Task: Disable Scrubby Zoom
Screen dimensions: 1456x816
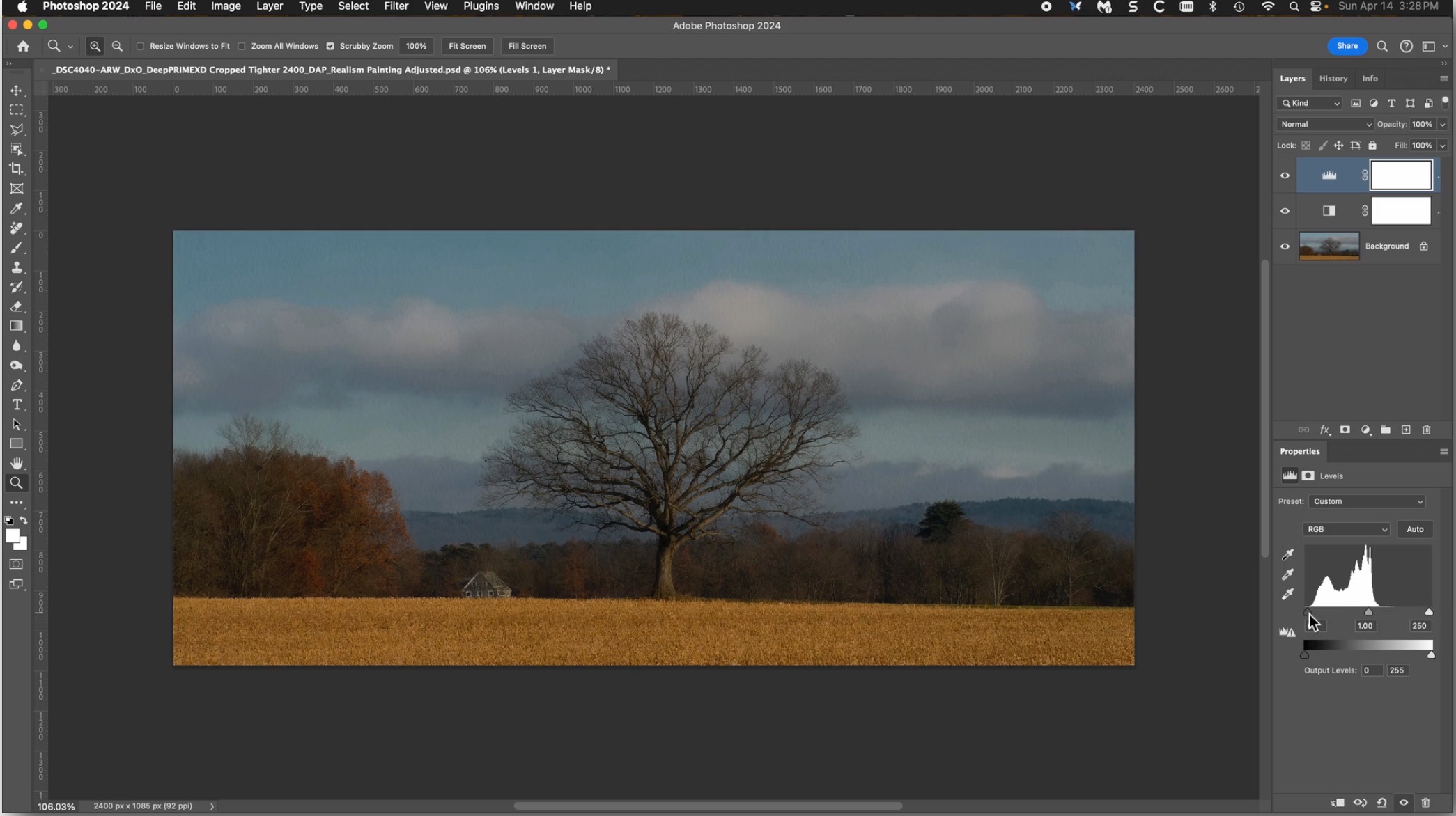Action: pyautogui.click(x=330, y=46)
